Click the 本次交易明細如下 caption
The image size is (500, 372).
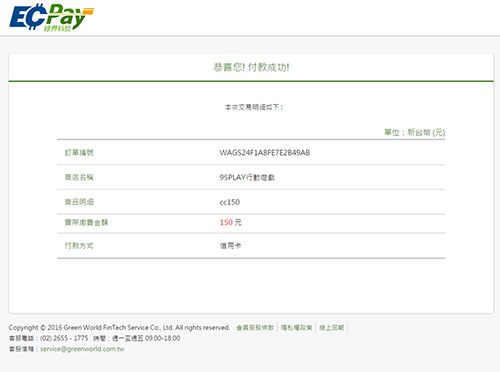254,107
